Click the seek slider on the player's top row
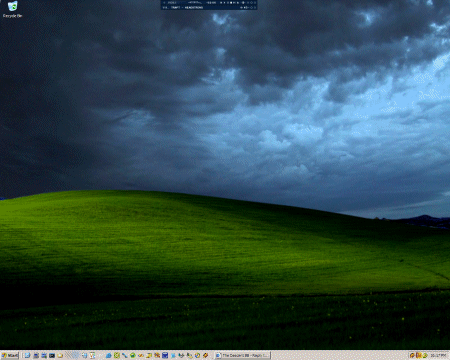Image resolution: width=450 pixels, height=360 pixels. point(243,3)
